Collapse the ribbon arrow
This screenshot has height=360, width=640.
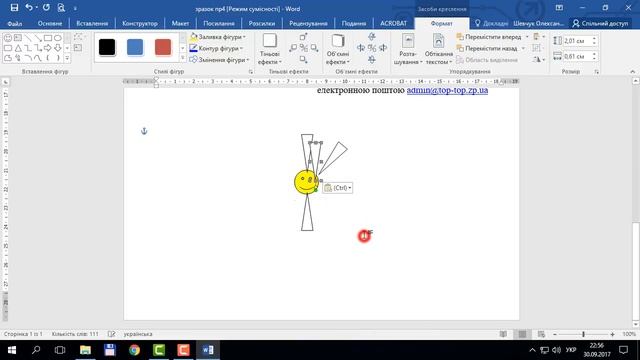(632, 71)
